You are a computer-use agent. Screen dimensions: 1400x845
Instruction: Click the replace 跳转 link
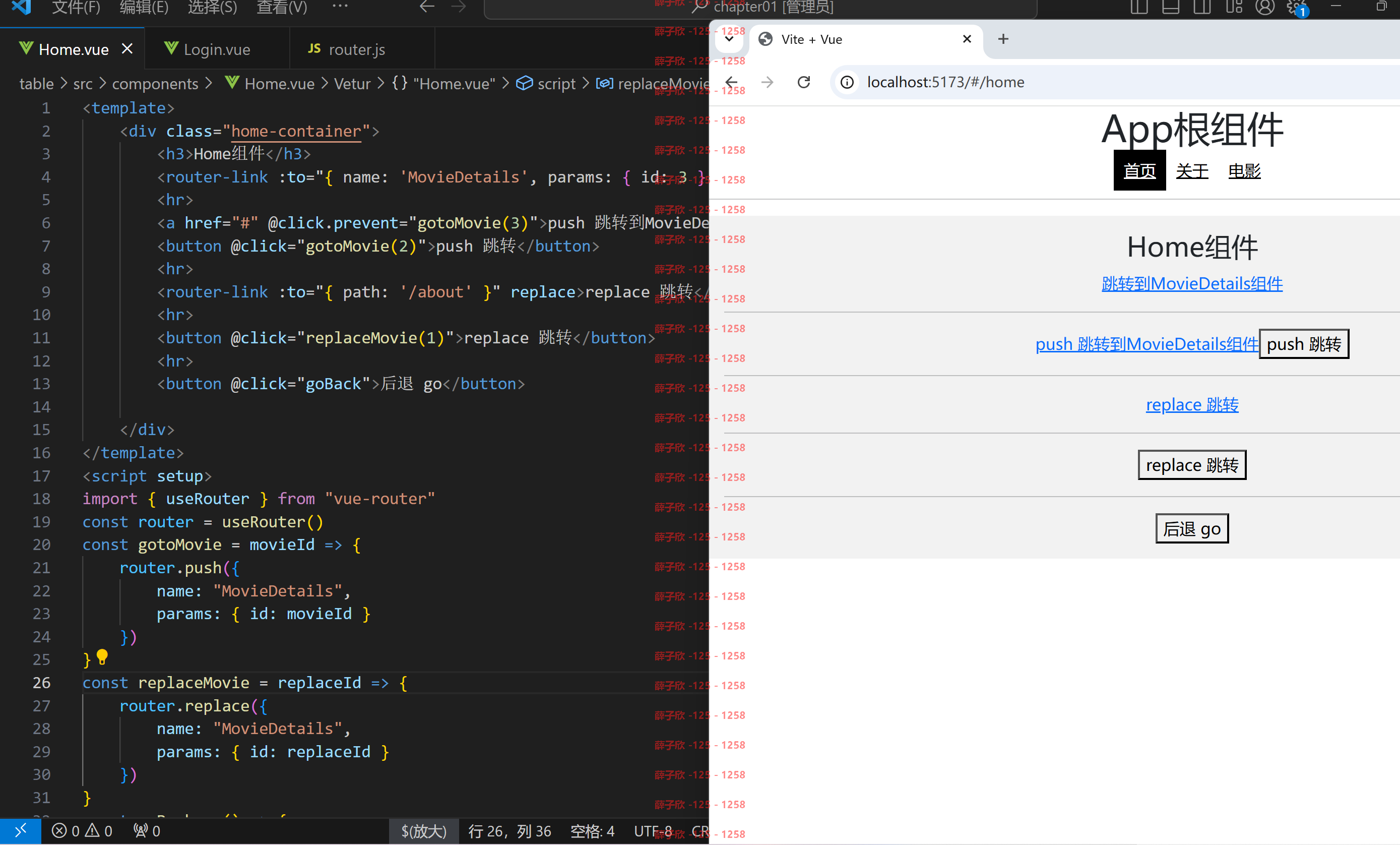(x=1192, y=404)
